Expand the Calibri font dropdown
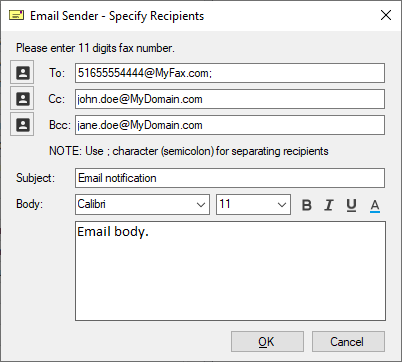Screen dimensions: 402x362 point(201,205)
